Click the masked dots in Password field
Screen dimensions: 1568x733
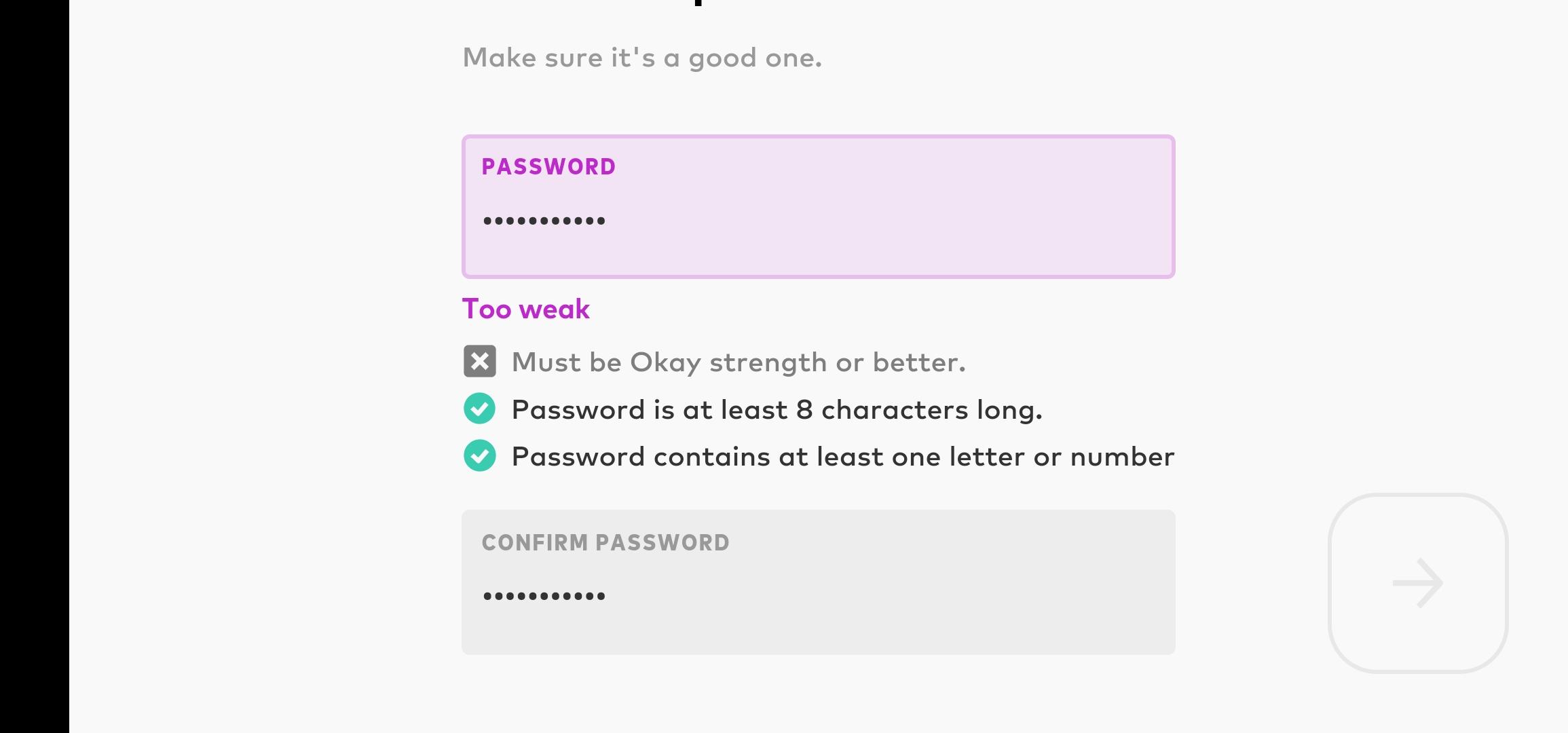[x=544, y=221]
